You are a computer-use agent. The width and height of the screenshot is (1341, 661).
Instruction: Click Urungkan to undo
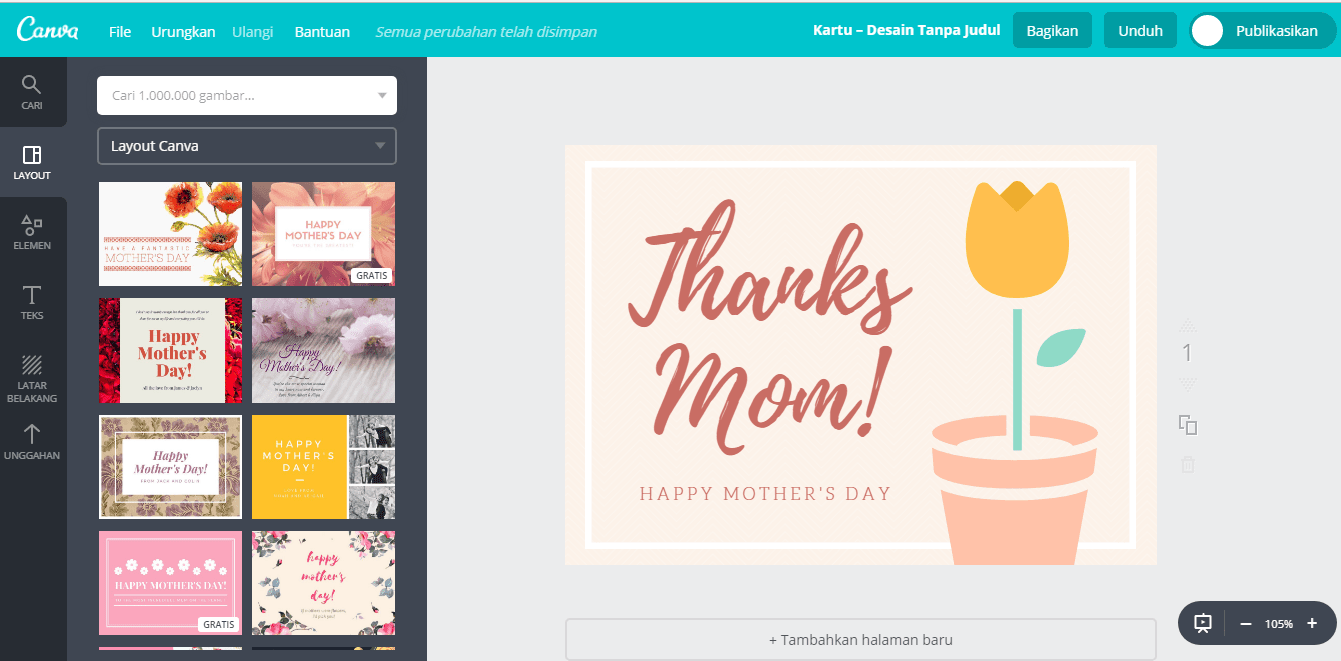(x=183, y=31)
